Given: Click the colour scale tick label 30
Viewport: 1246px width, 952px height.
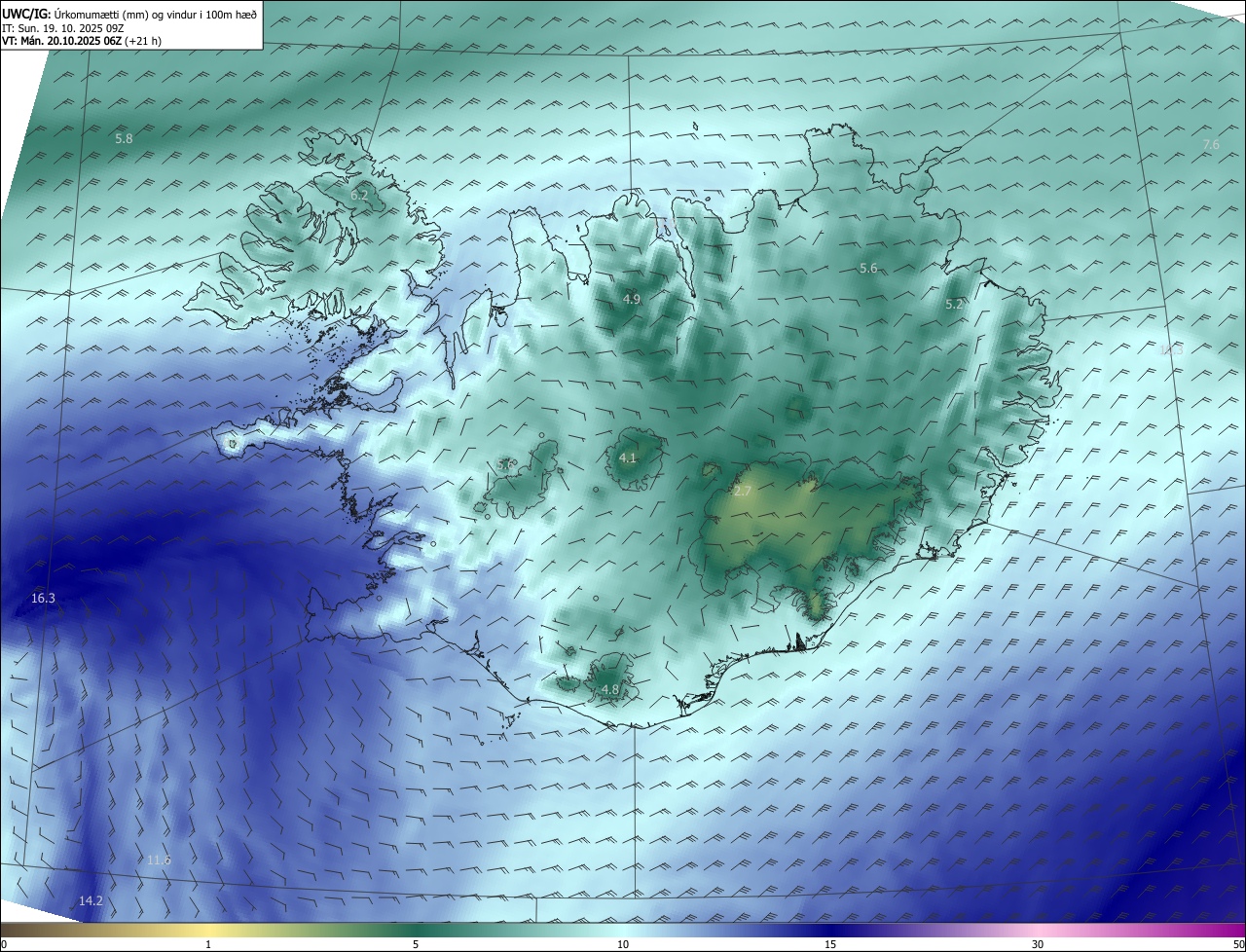Looking at the screenshot, I should [x=1038, y=944].
